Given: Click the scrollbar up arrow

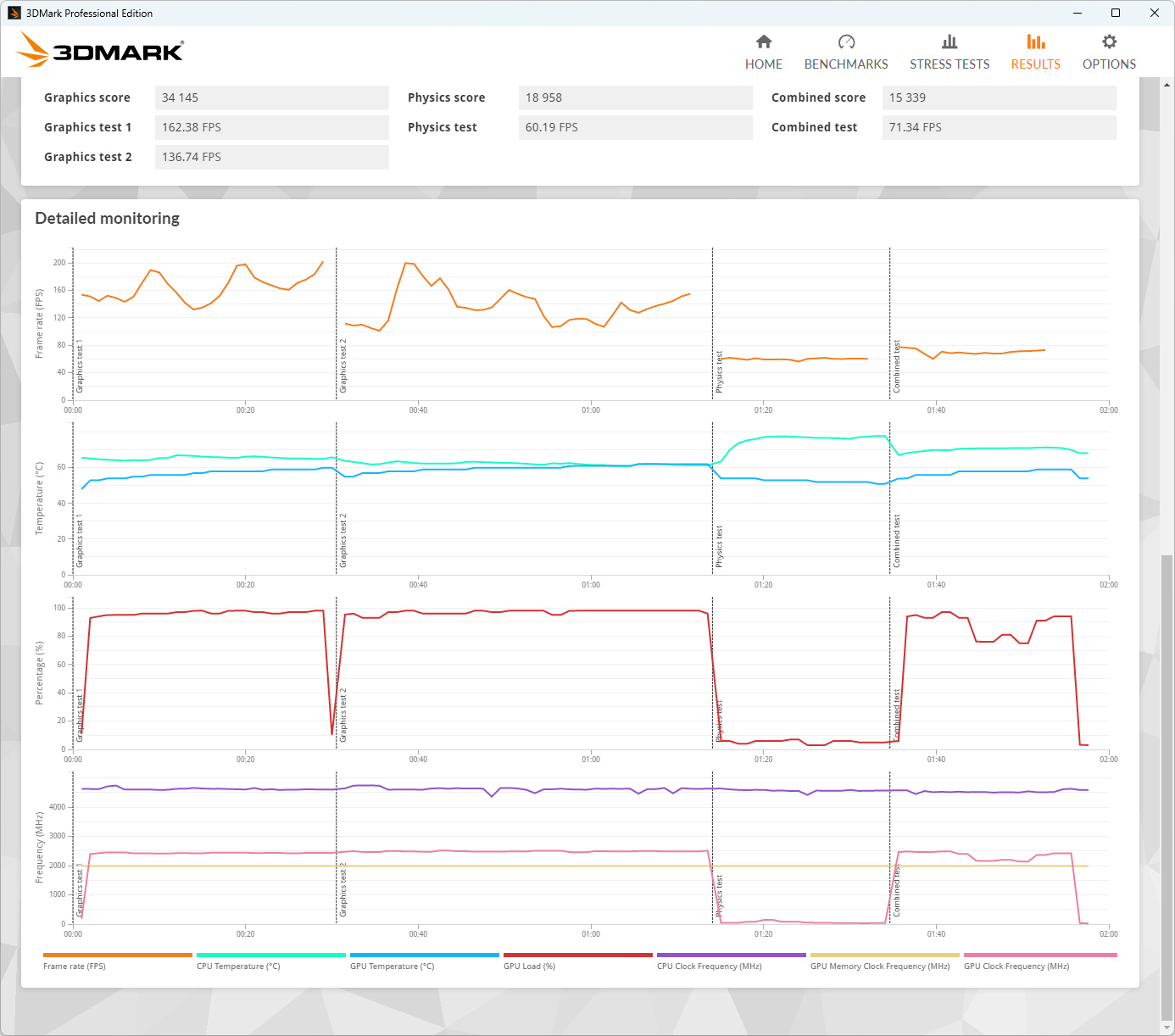Looking at the screenshot, I should tap(1167, 85).
